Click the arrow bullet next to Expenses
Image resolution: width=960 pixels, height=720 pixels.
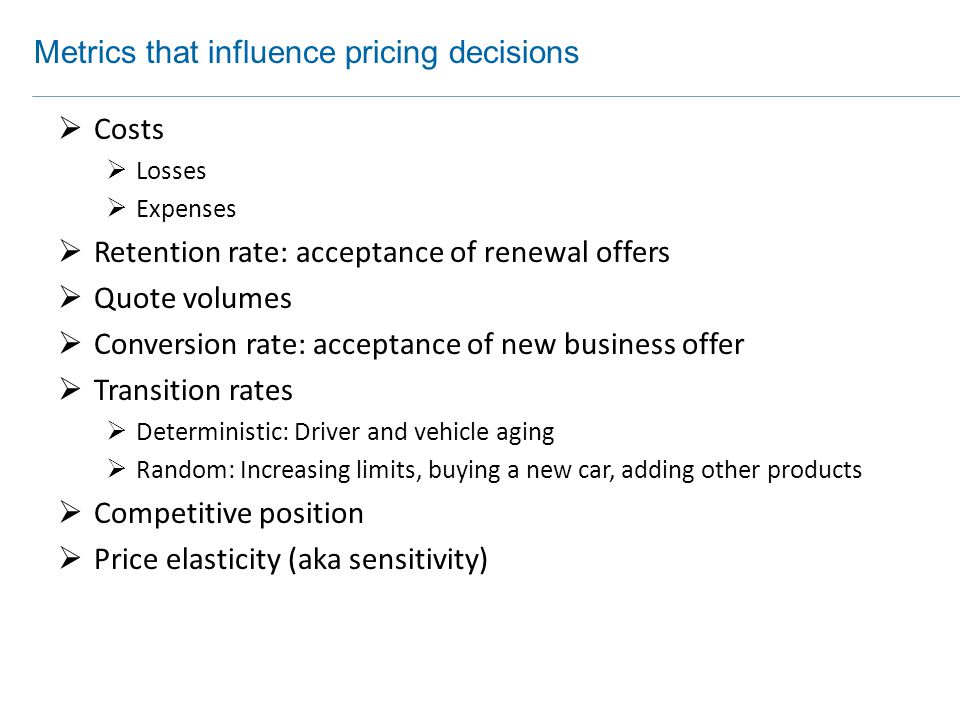click(116, 208)
